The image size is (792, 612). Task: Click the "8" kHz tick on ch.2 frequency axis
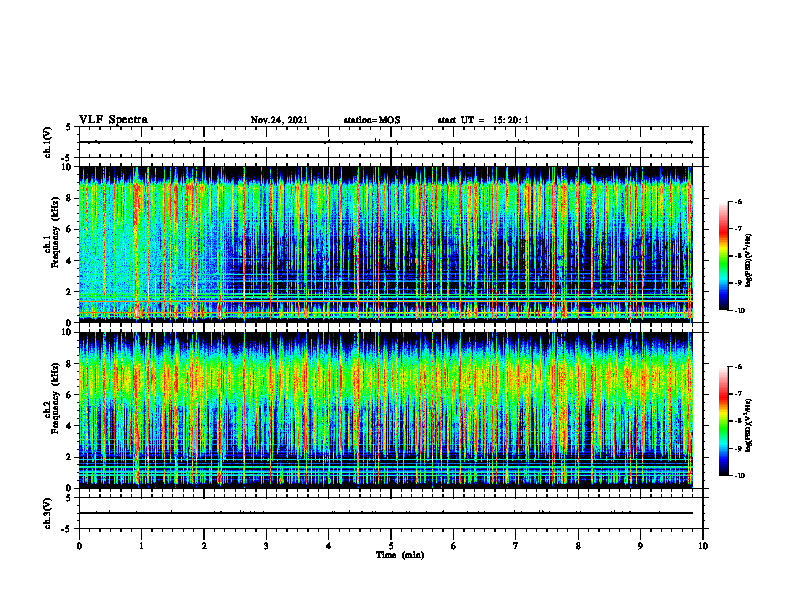point(70,364)
